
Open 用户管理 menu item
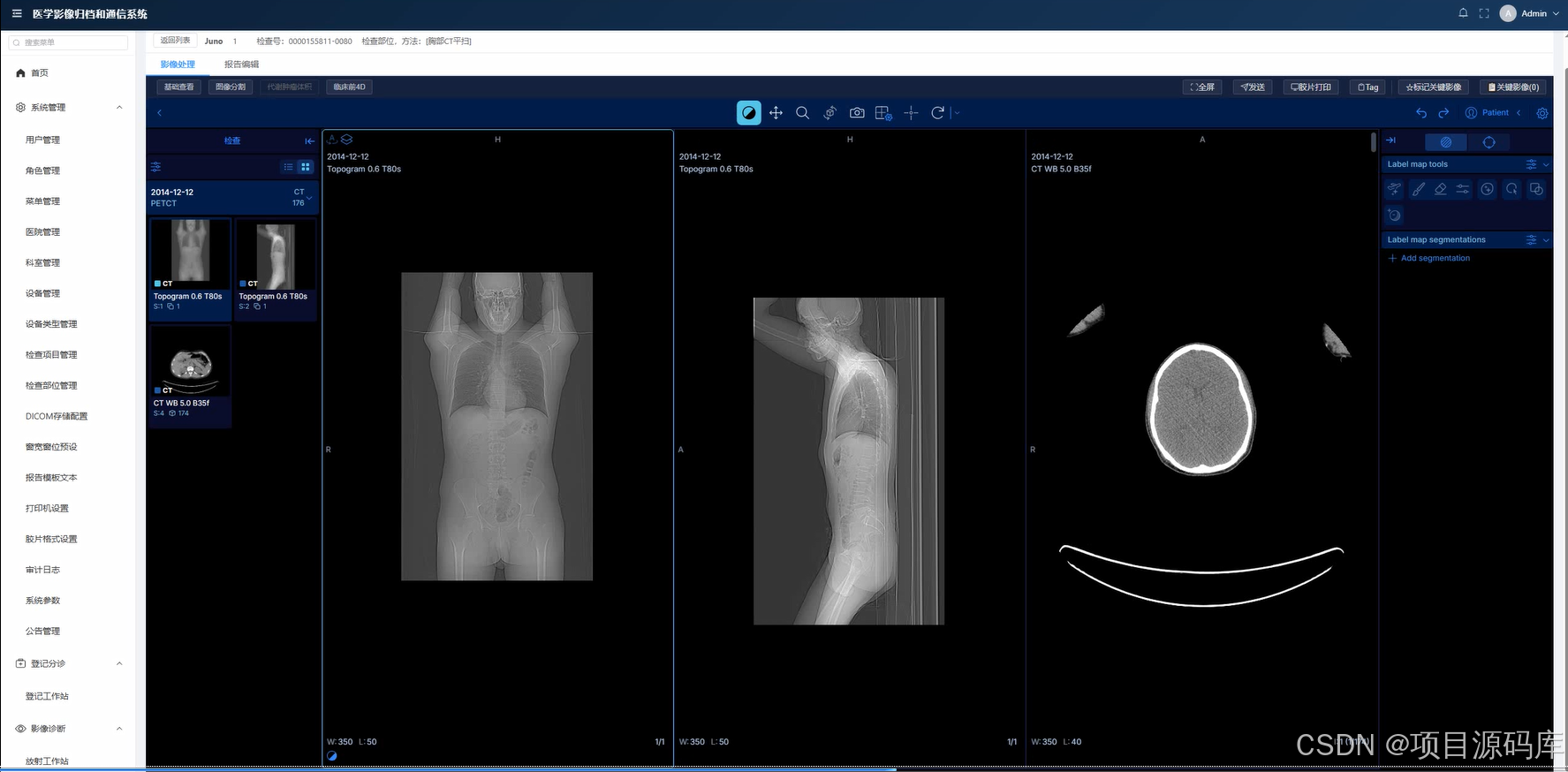coord(43,140)
